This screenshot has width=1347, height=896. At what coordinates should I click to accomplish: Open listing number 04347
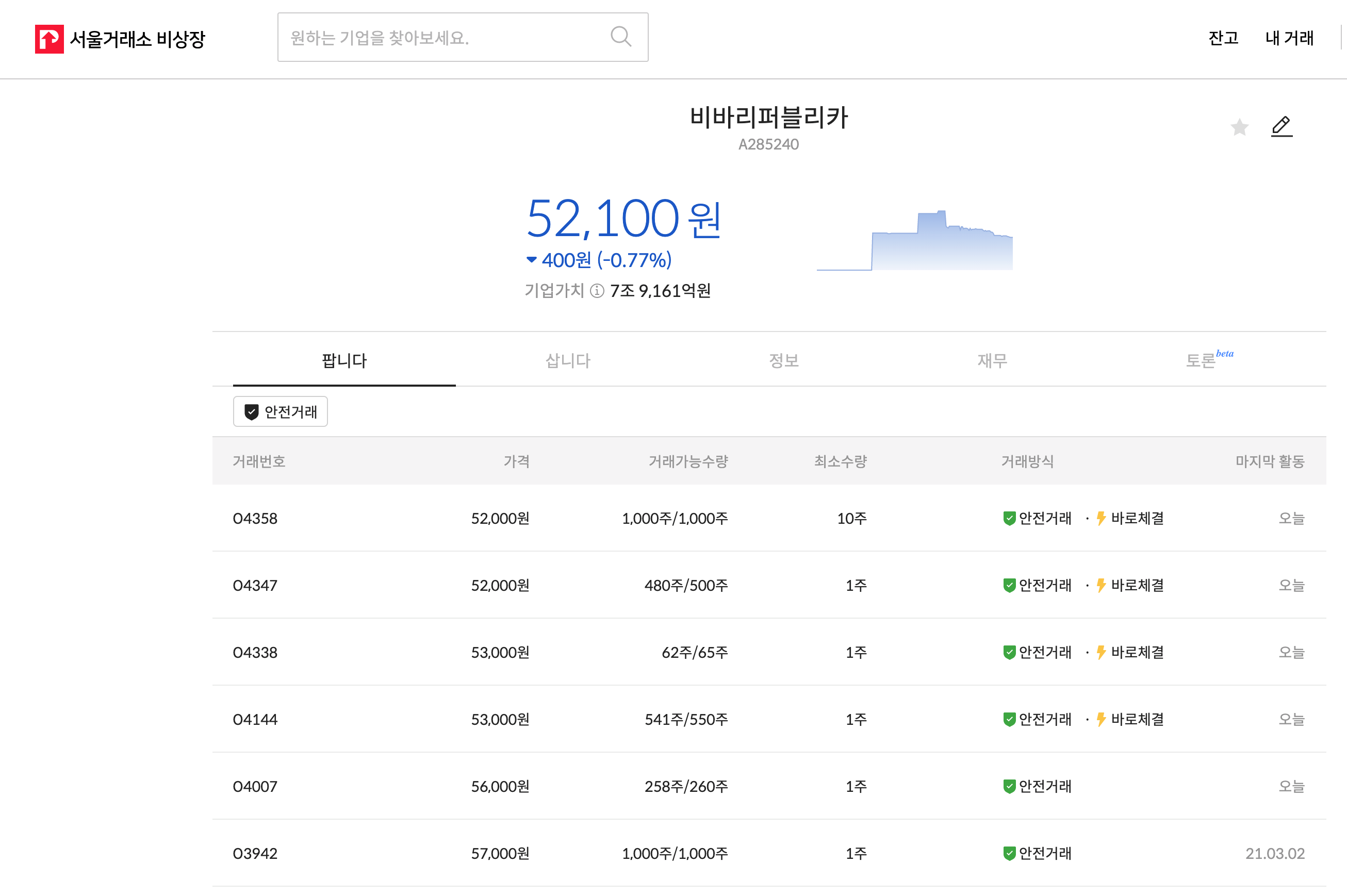(x=255, y=585)
